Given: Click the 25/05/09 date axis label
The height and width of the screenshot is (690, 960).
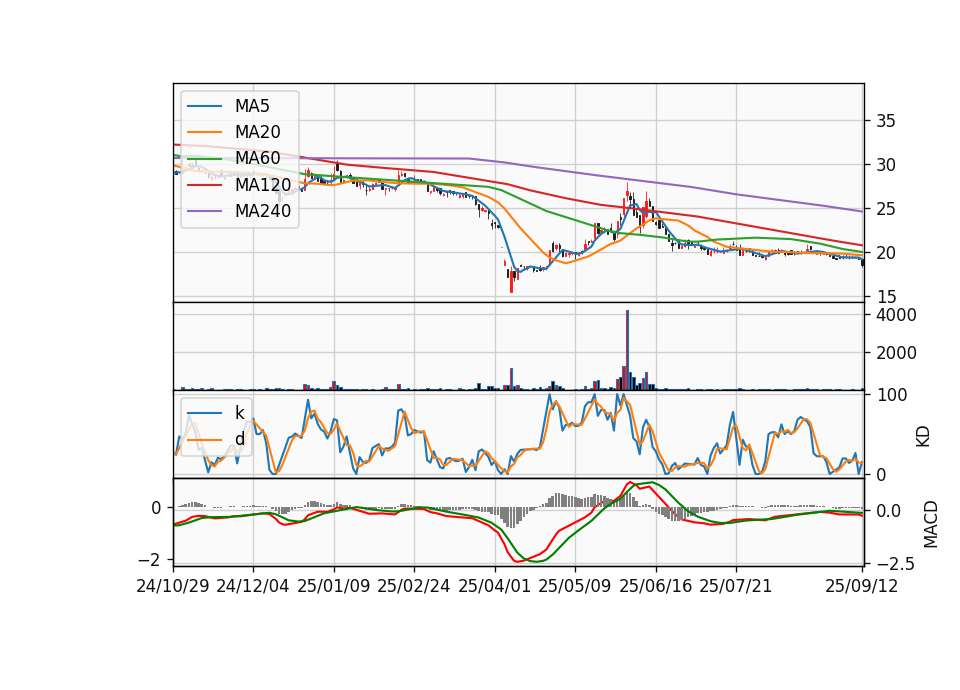Looking at the screenshot, I should [575, 586].
